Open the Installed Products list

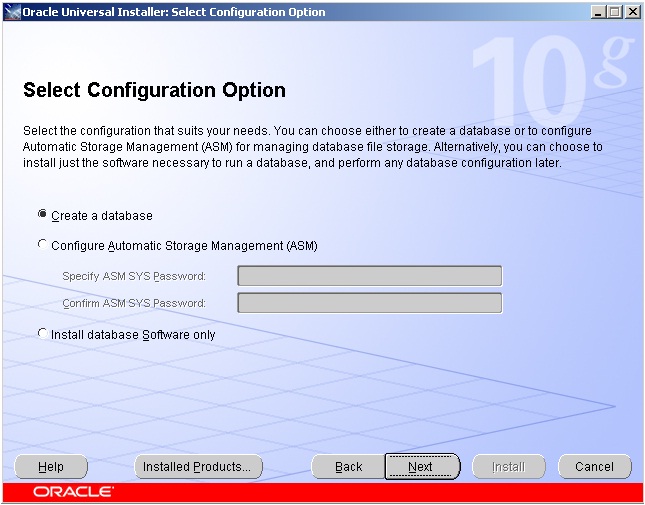pyautogui.click(x=198, y=466)
